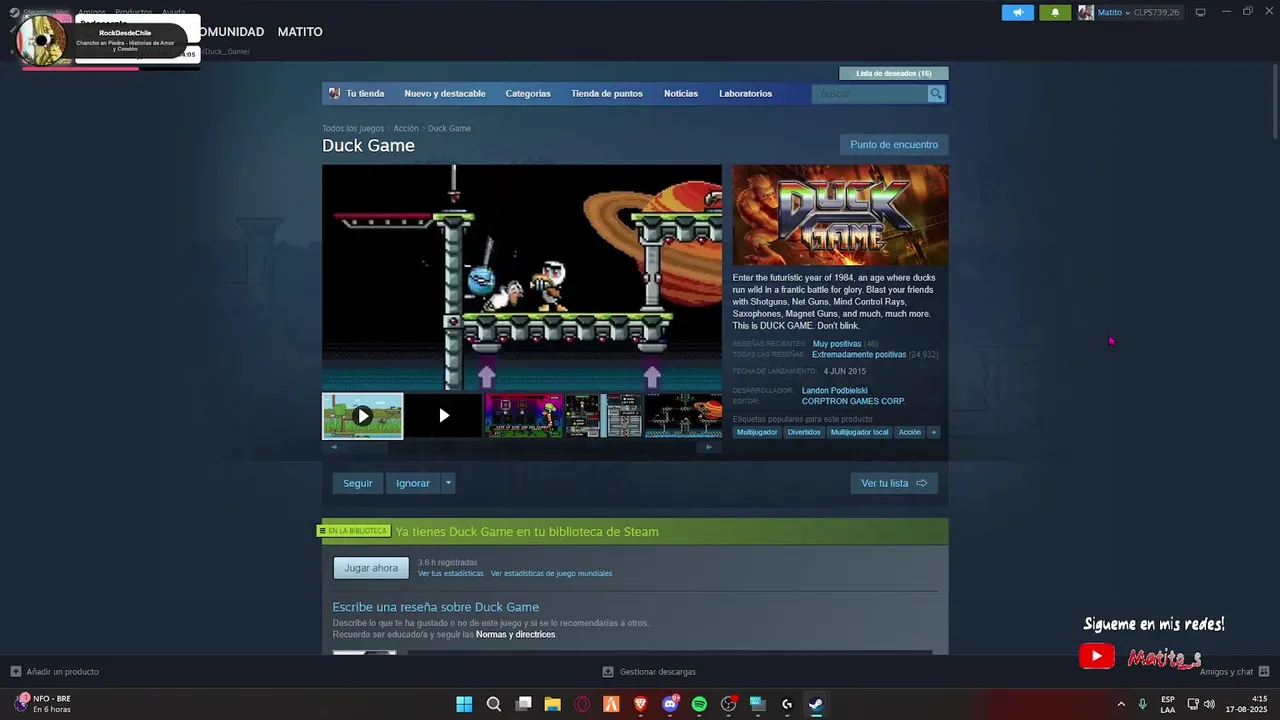The image size is (1280, 720).
Task: Open Spotify from taskbar
Action: (699, 704)
